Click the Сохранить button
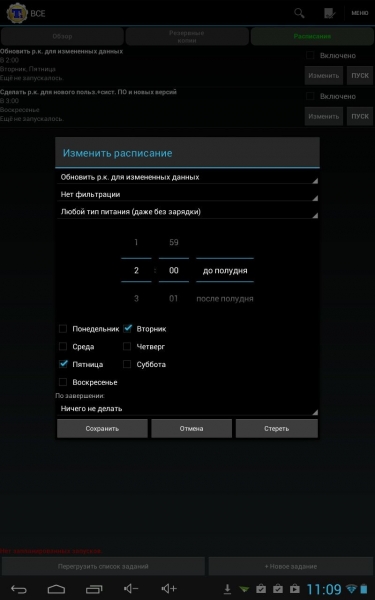 (x=102, y=429)
